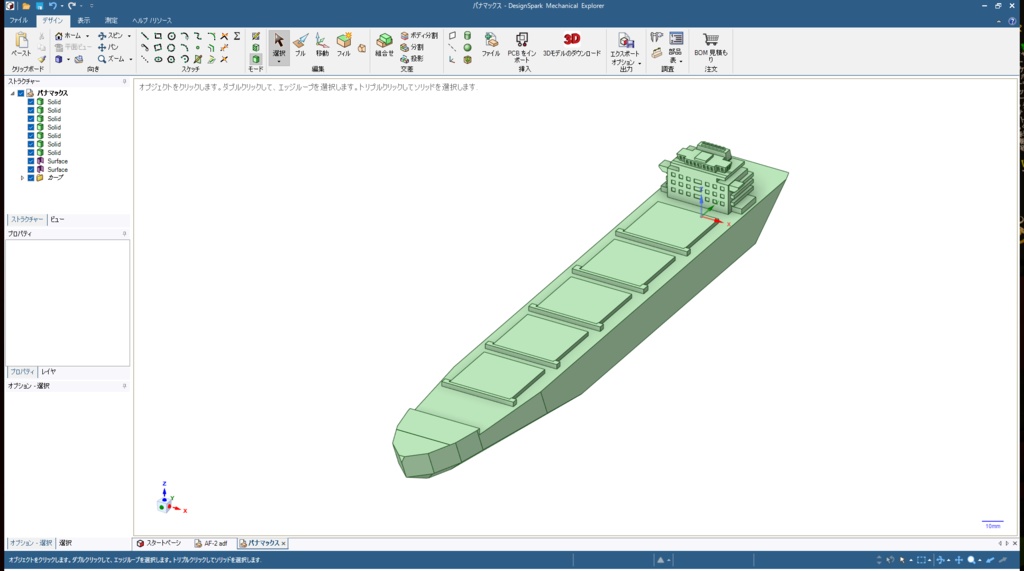Image resolution: width=1024 pixels, height=571 pixels.
Task: Open the ファイル menu tab
Action: (18, 21)
